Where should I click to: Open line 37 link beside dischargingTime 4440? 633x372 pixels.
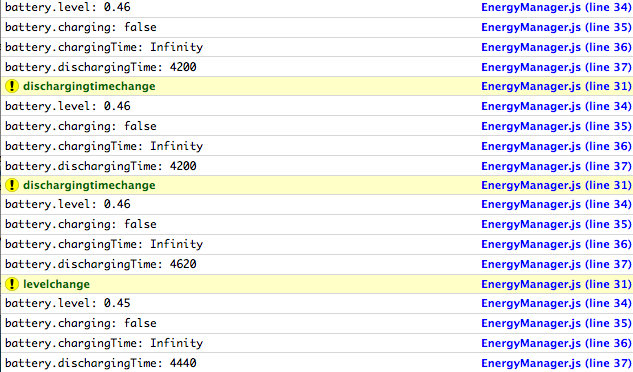tap(556, 363)
